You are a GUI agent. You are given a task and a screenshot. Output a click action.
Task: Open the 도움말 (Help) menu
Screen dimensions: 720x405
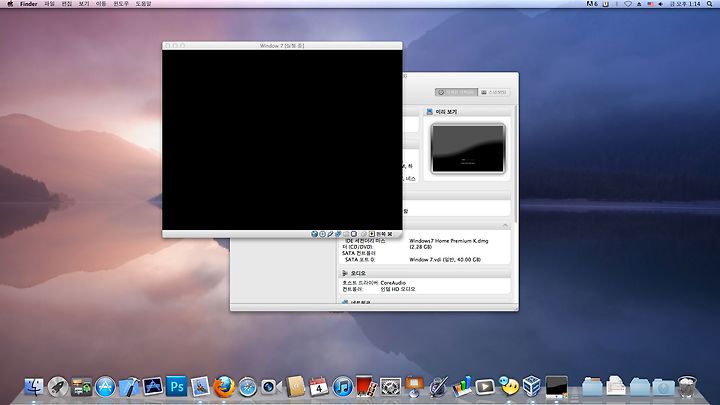(x=143, y=4)
